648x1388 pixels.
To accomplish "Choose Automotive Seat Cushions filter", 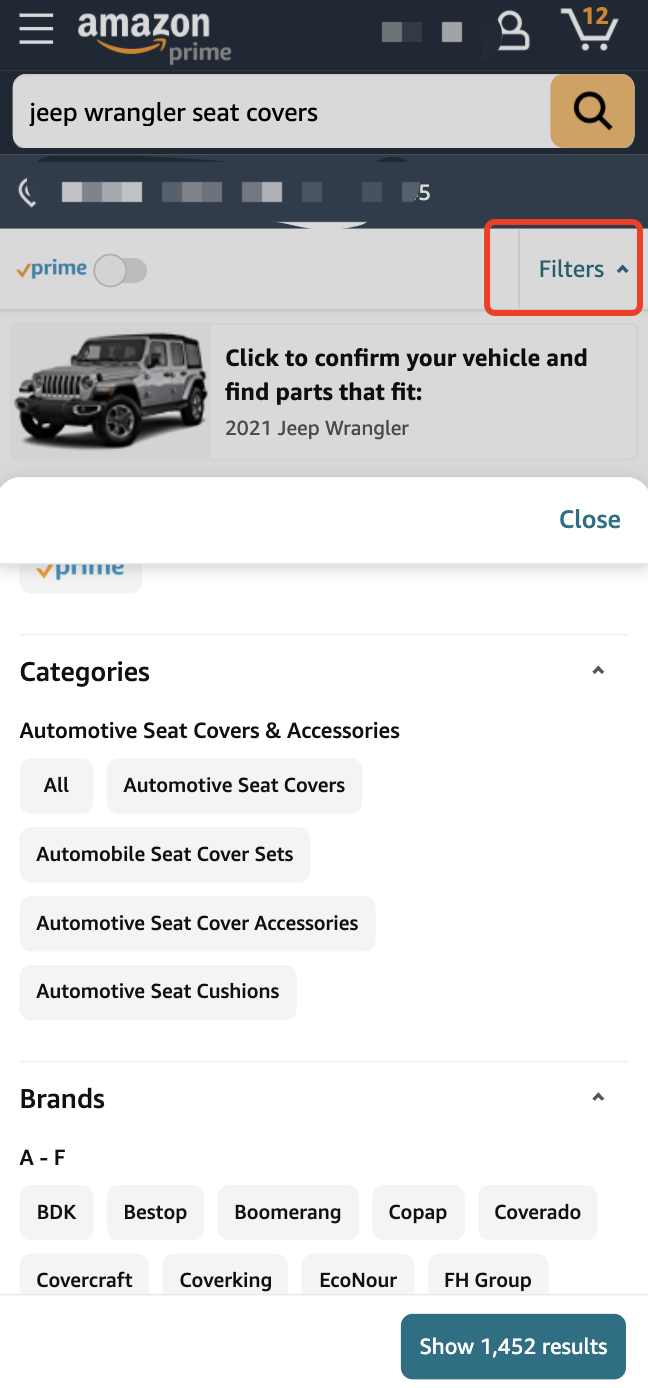I will coord(158,992).
